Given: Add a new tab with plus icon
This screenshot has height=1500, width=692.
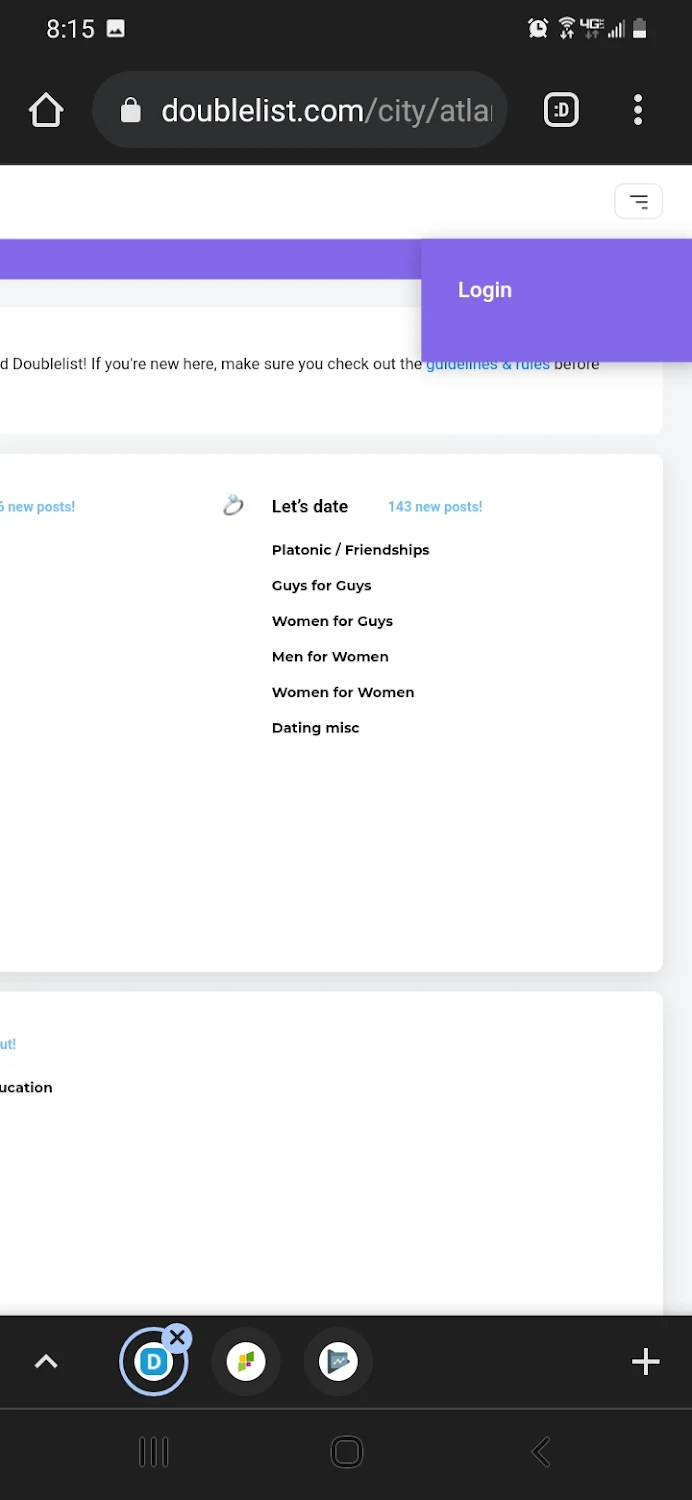Looking at the screenshot, I should tap(646, 1361).
